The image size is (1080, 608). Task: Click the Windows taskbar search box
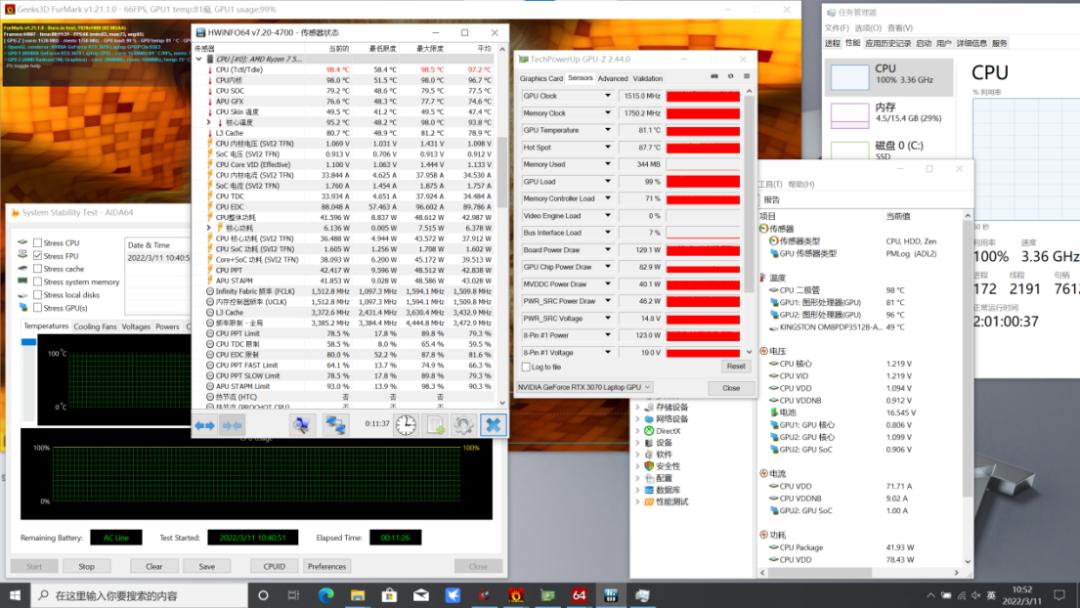[x=150, y=596]
